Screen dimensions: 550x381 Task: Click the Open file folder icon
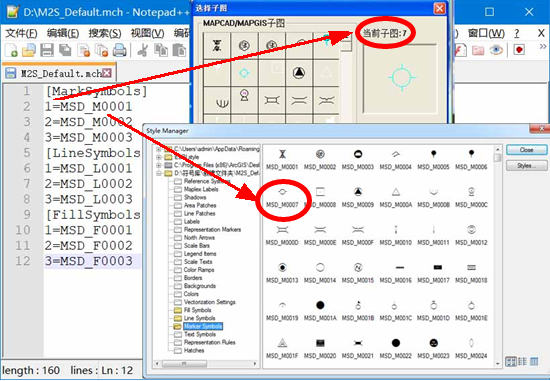coord(29,50)
